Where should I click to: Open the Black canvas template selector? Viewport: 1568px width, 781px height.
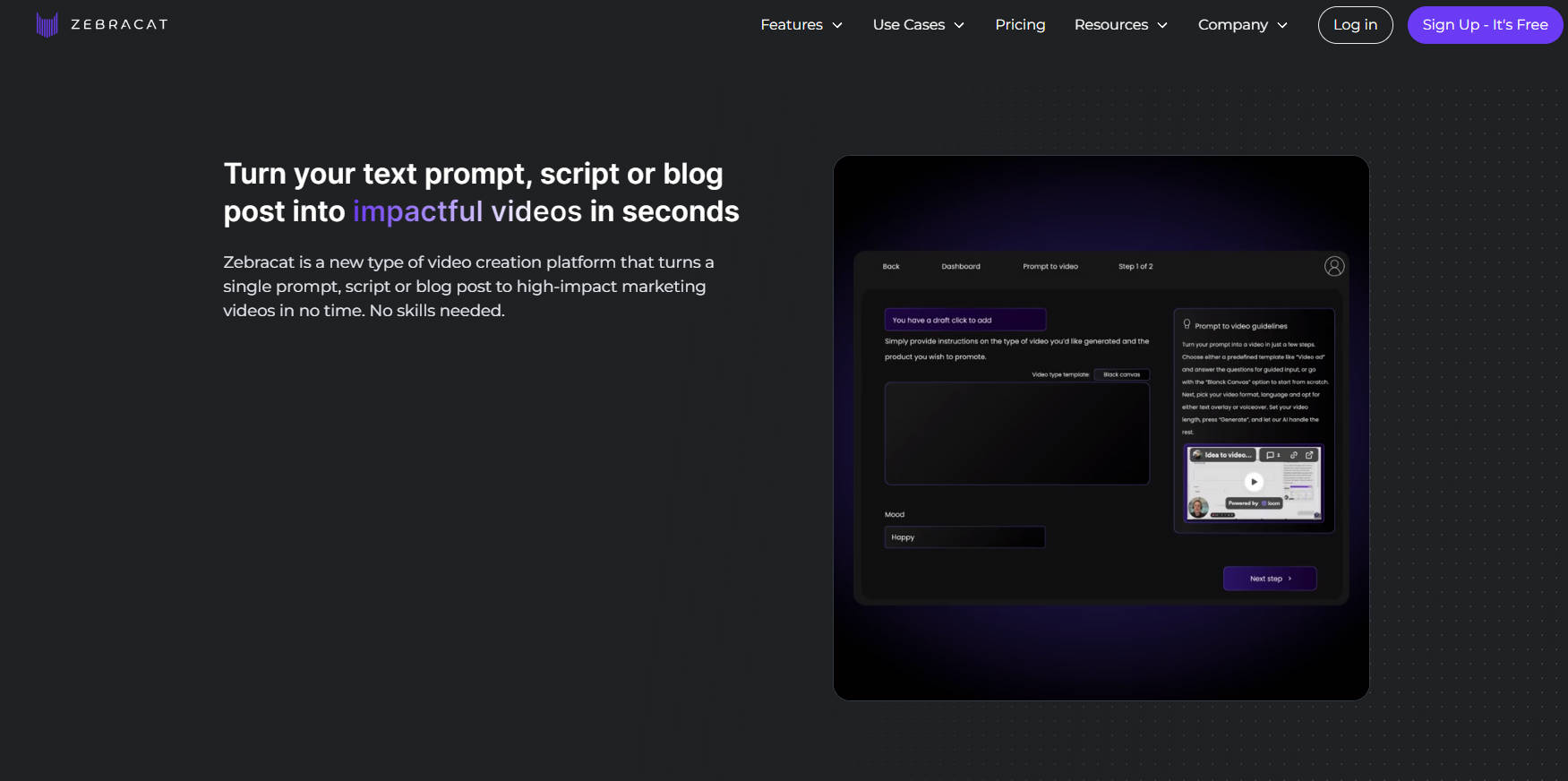pos(1121,374)
